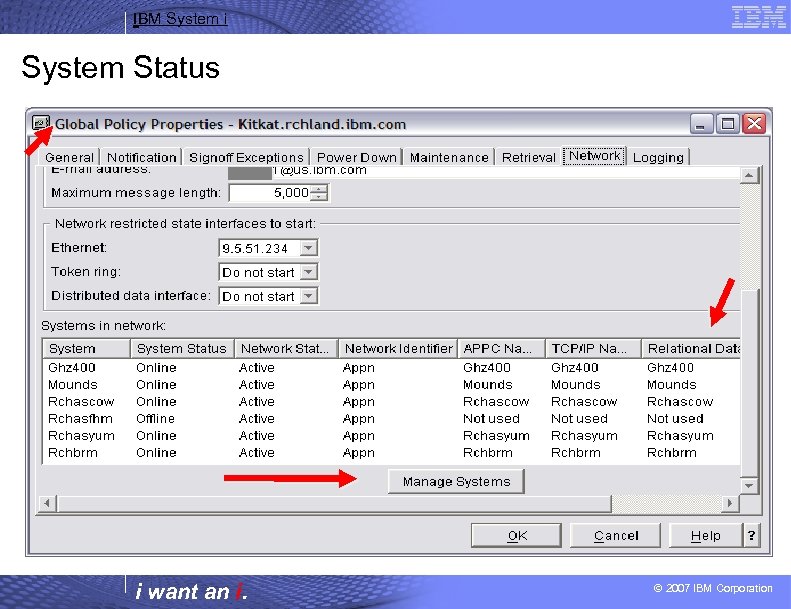Select the Network tab
Screen dimensions: 791x609
[595, 156]
